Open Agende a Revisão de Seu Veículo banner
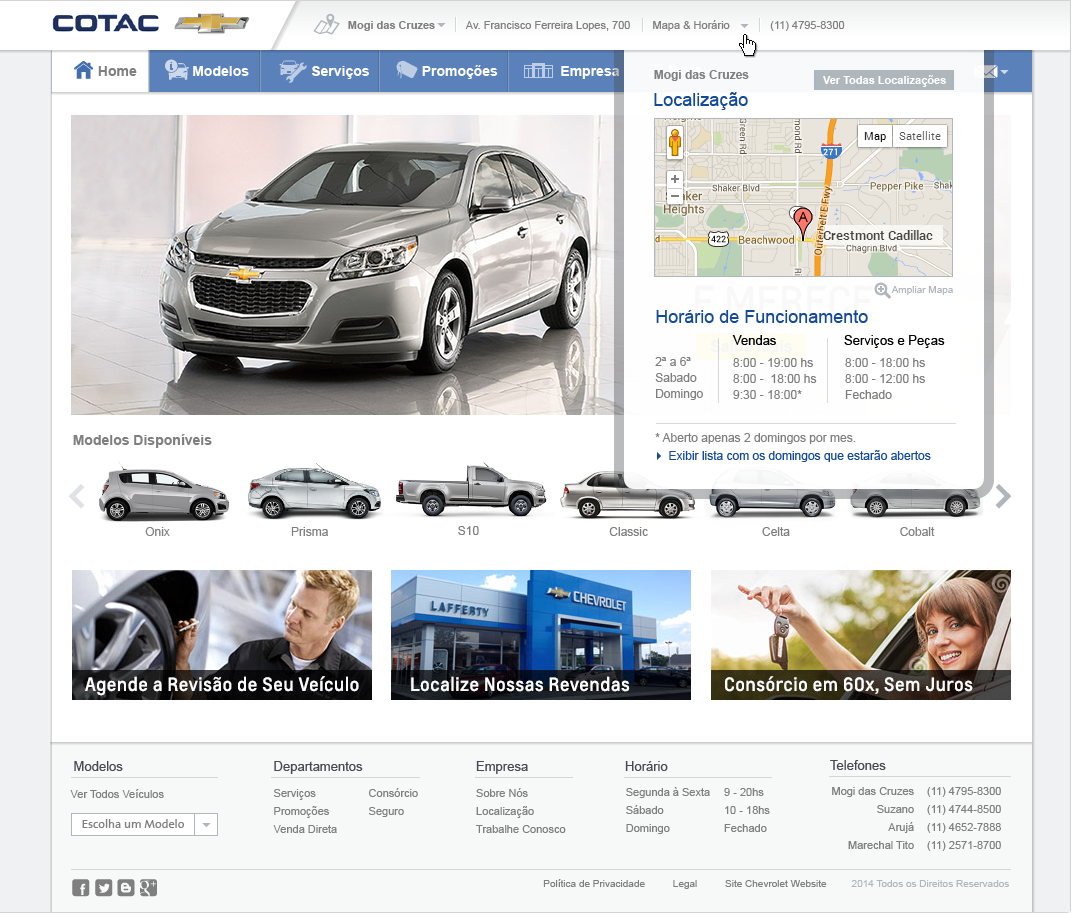Image resolution: width=1074 pixels, height=913 pixels. point(222,635)
